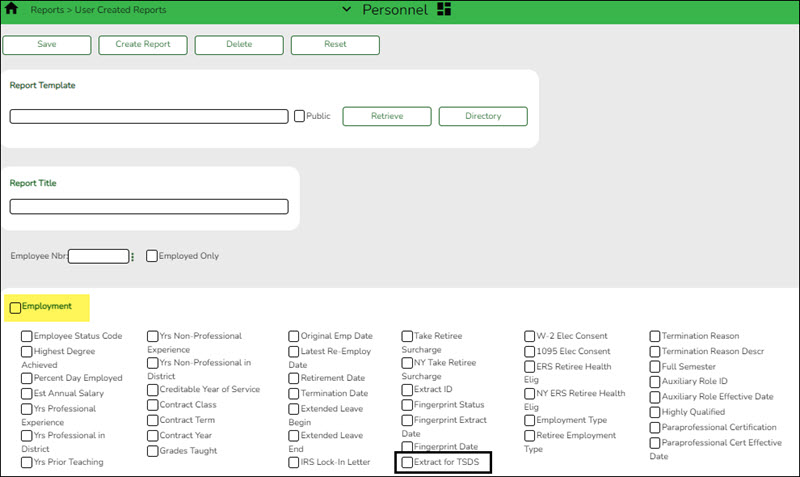Check the Termination Reason checkbox
Image resolution: width=800 pixels, height=477 pixels.
click(655, 337)
